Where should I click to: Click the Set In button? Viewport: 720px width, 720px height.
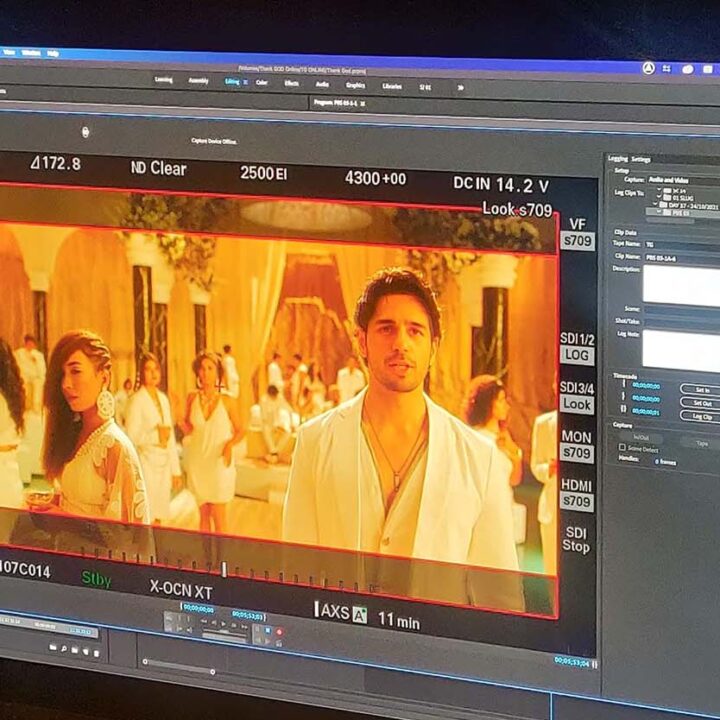click(700, 390)
